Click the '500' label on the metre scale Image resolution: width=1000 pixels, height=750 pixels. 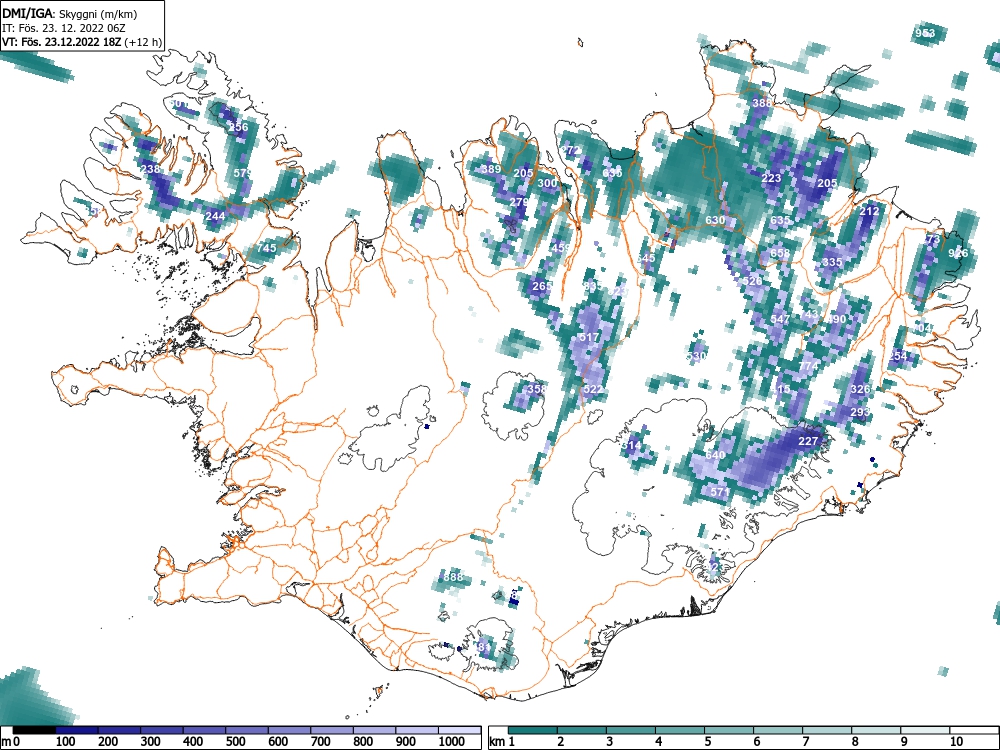pos(235,742)
